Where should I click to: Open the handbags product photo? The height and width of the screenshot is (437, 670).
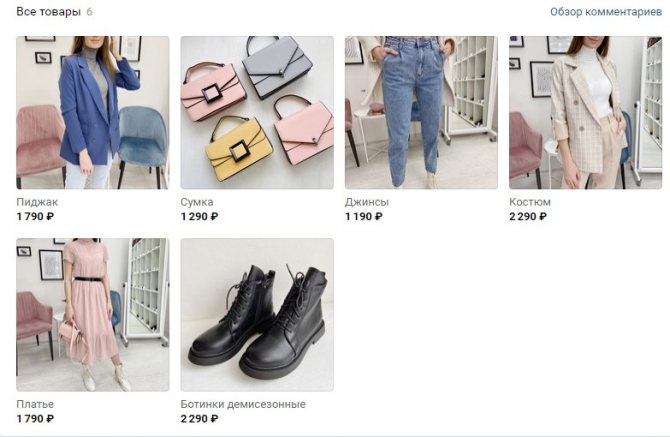pos(257,112)
